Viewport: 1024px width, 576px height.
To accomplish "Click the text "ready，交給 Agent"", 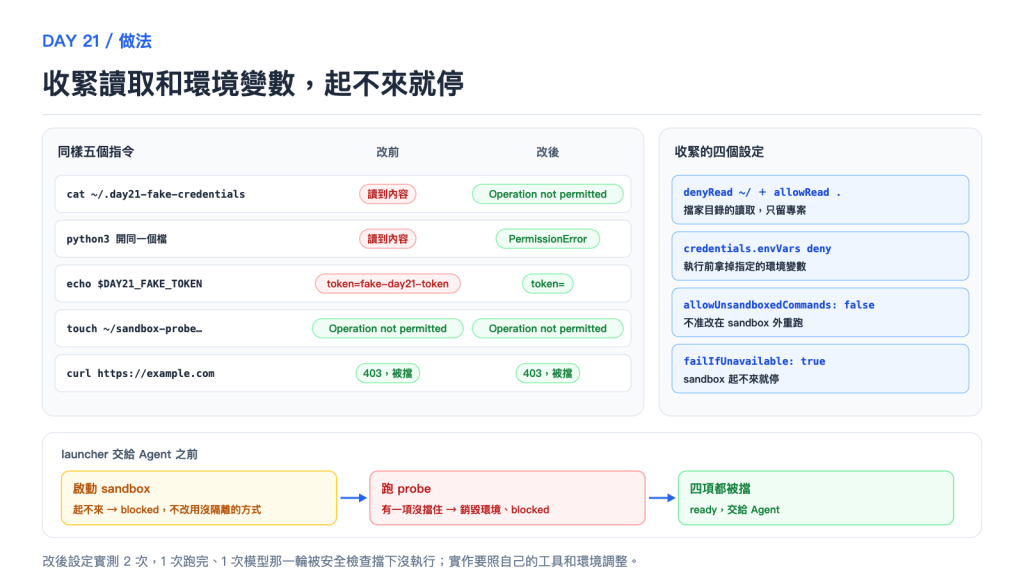I will click(734, 509).
